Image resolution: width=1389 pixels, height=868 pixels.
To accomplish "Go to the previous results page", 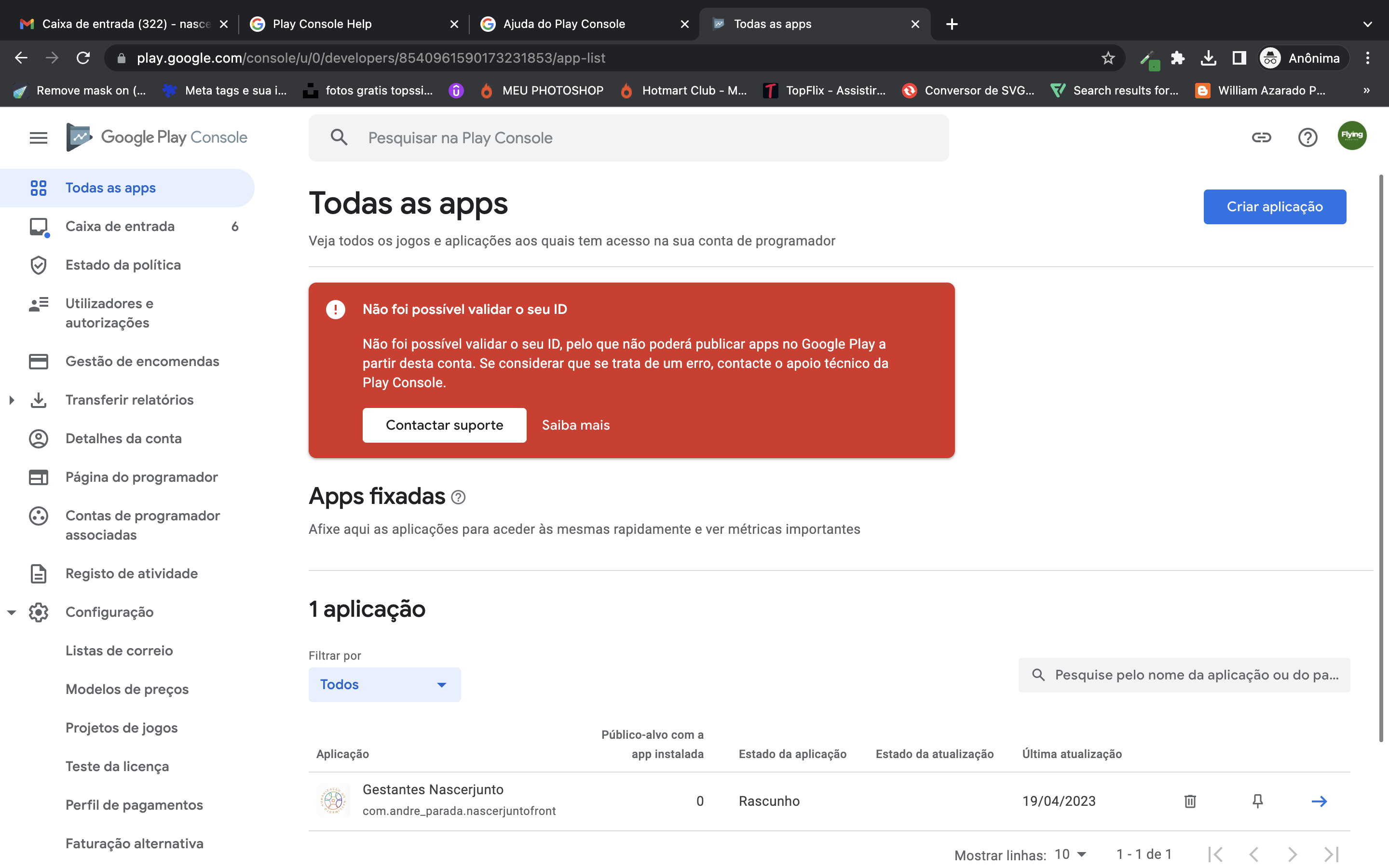I will [x=1253, y=854].
